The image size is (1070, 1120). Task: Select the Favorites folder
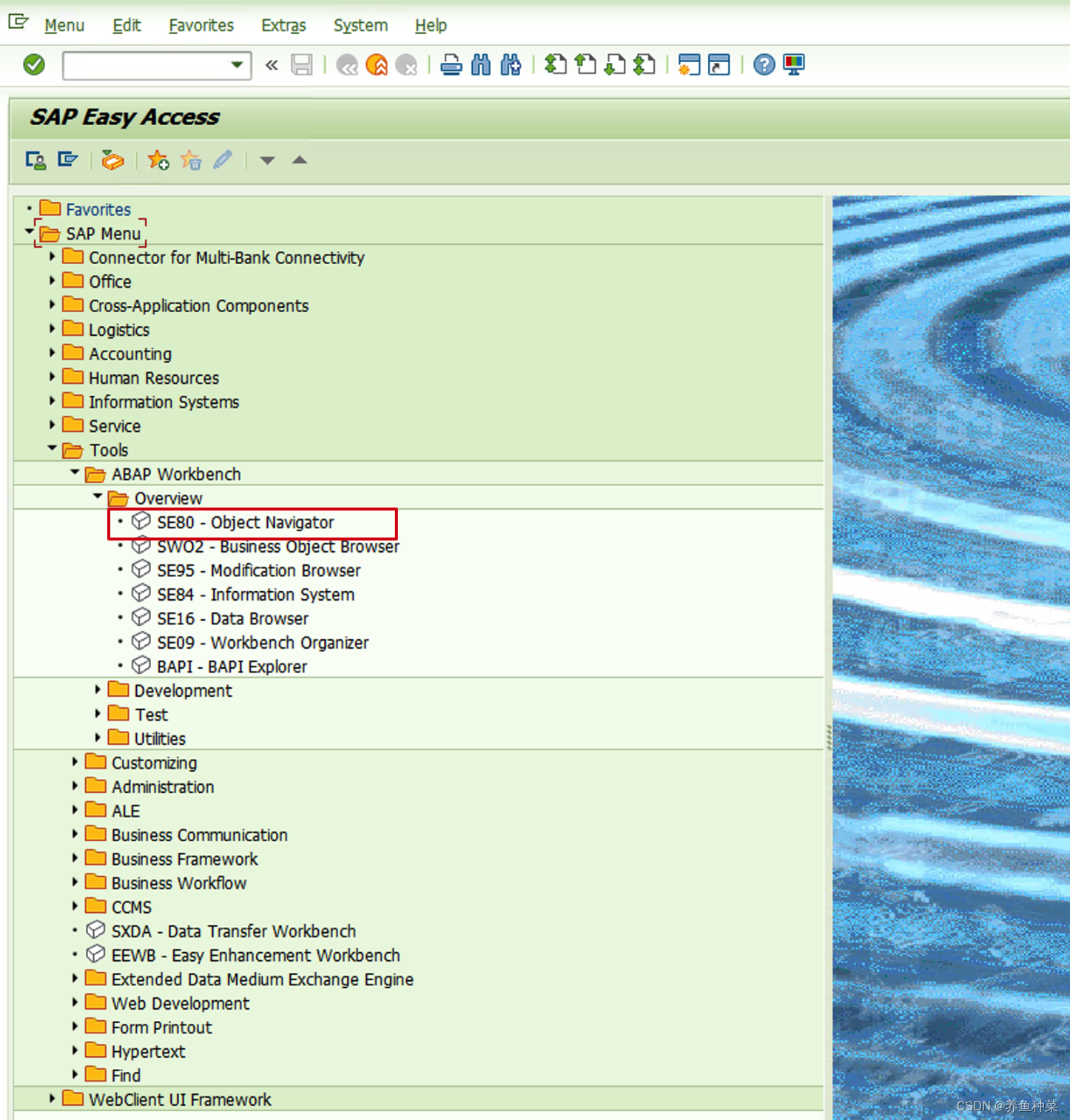(x=98, y=209)
